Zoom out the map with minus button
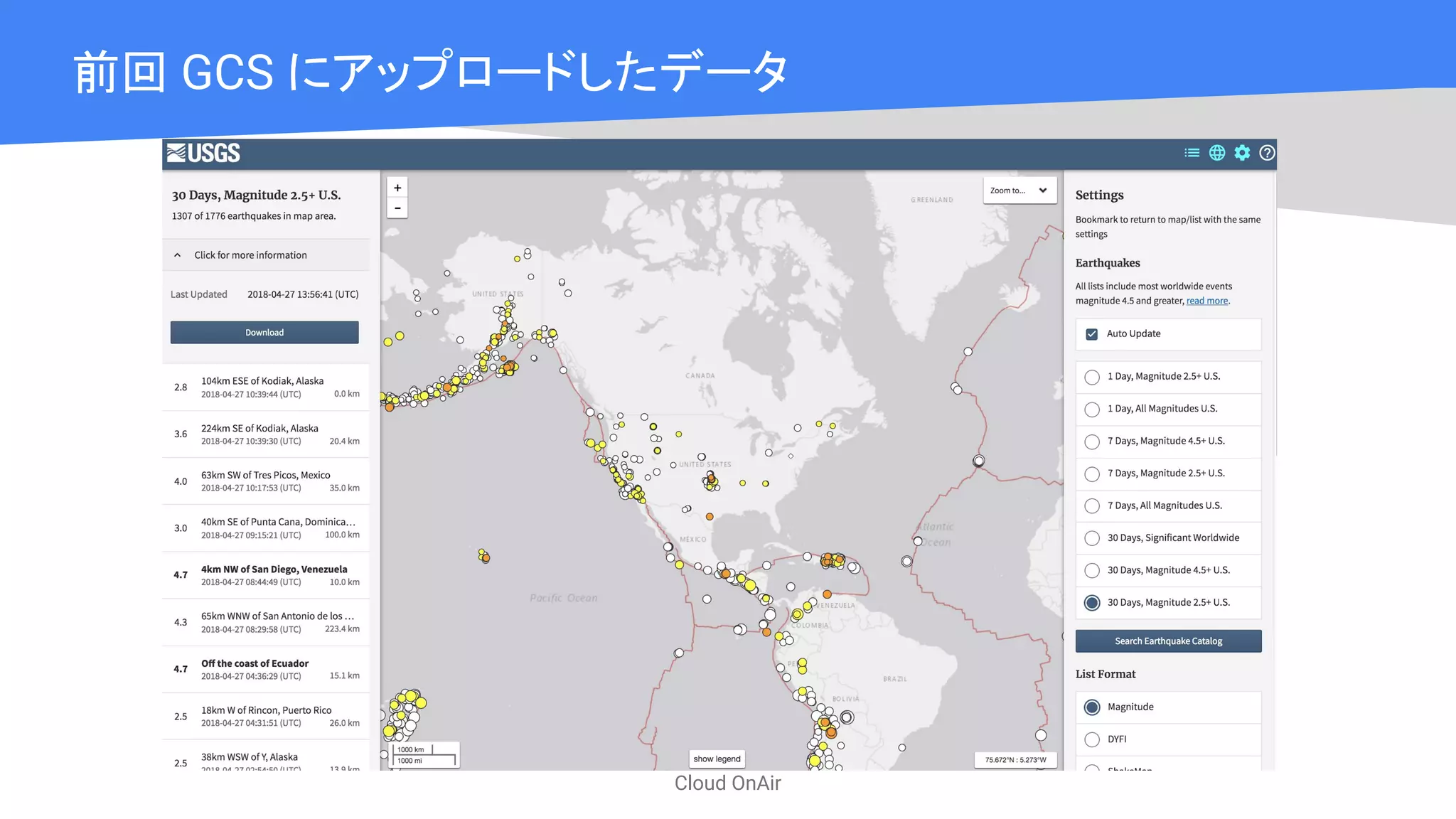 pyautogui.click(x=397, y=208)
